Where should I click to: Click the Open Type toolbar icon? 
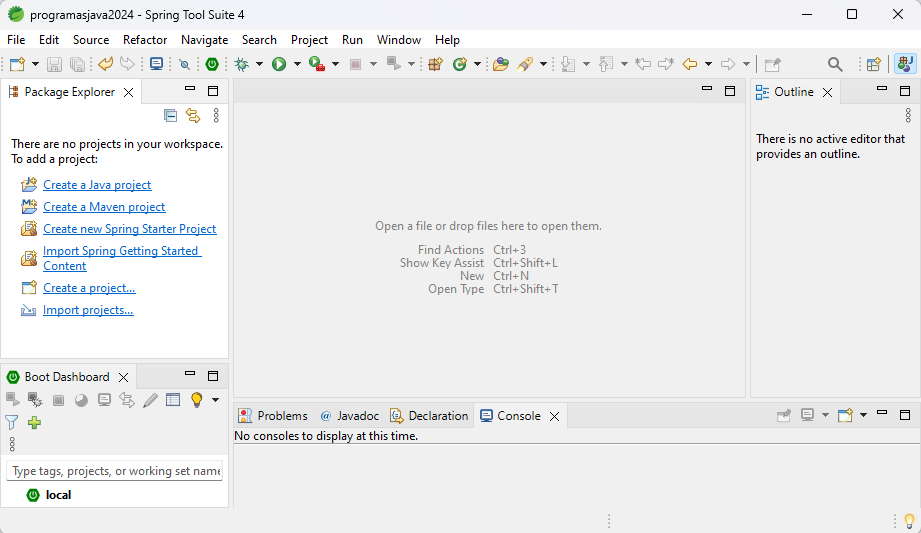[501, 64]
